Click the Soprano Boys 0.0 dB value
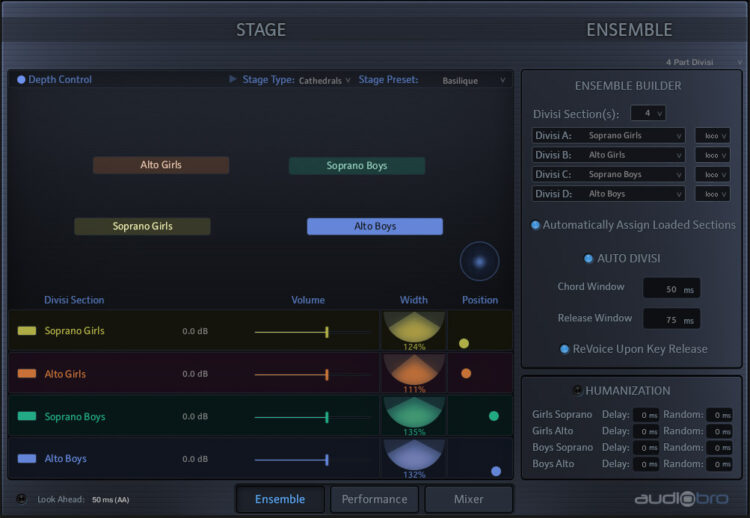Viewport: 750px width, 518px height. (x=195, y=416)
